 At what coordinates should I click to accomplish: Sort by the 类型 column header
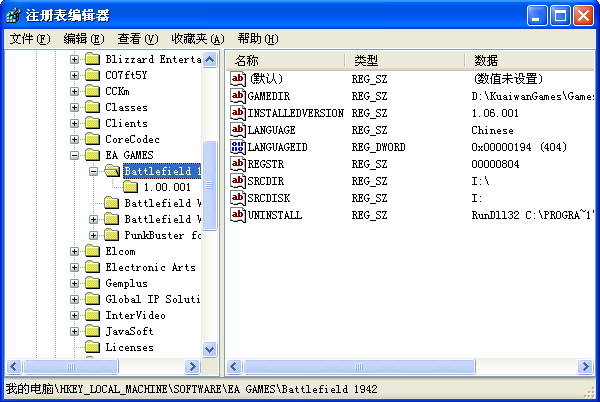tap(405, 60)
